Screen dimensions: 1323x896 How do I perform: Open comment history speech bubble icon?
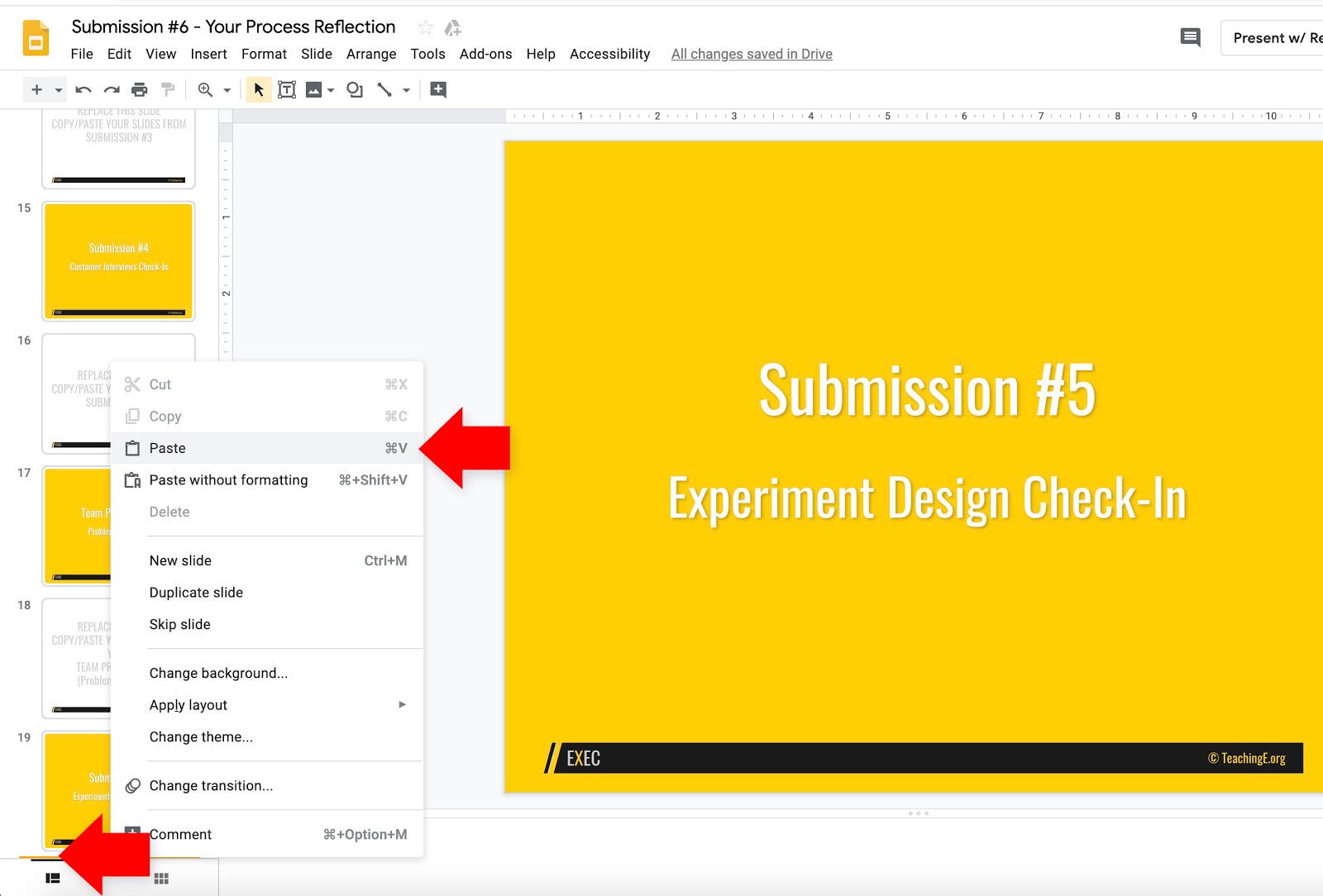(x=1190, y=37)
